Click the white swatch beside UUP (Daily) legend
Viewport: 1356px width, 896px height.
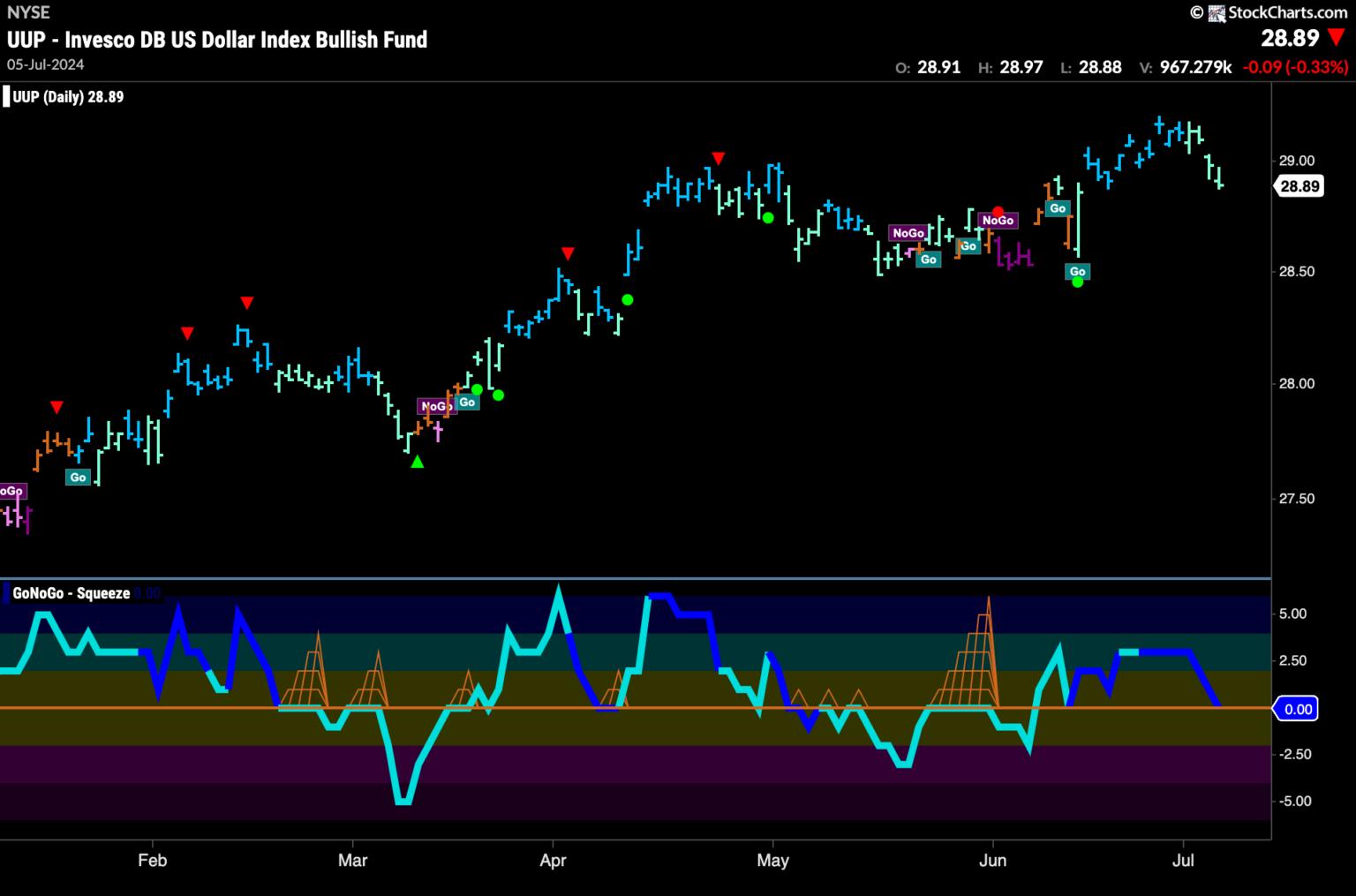[x=6, y=97]
